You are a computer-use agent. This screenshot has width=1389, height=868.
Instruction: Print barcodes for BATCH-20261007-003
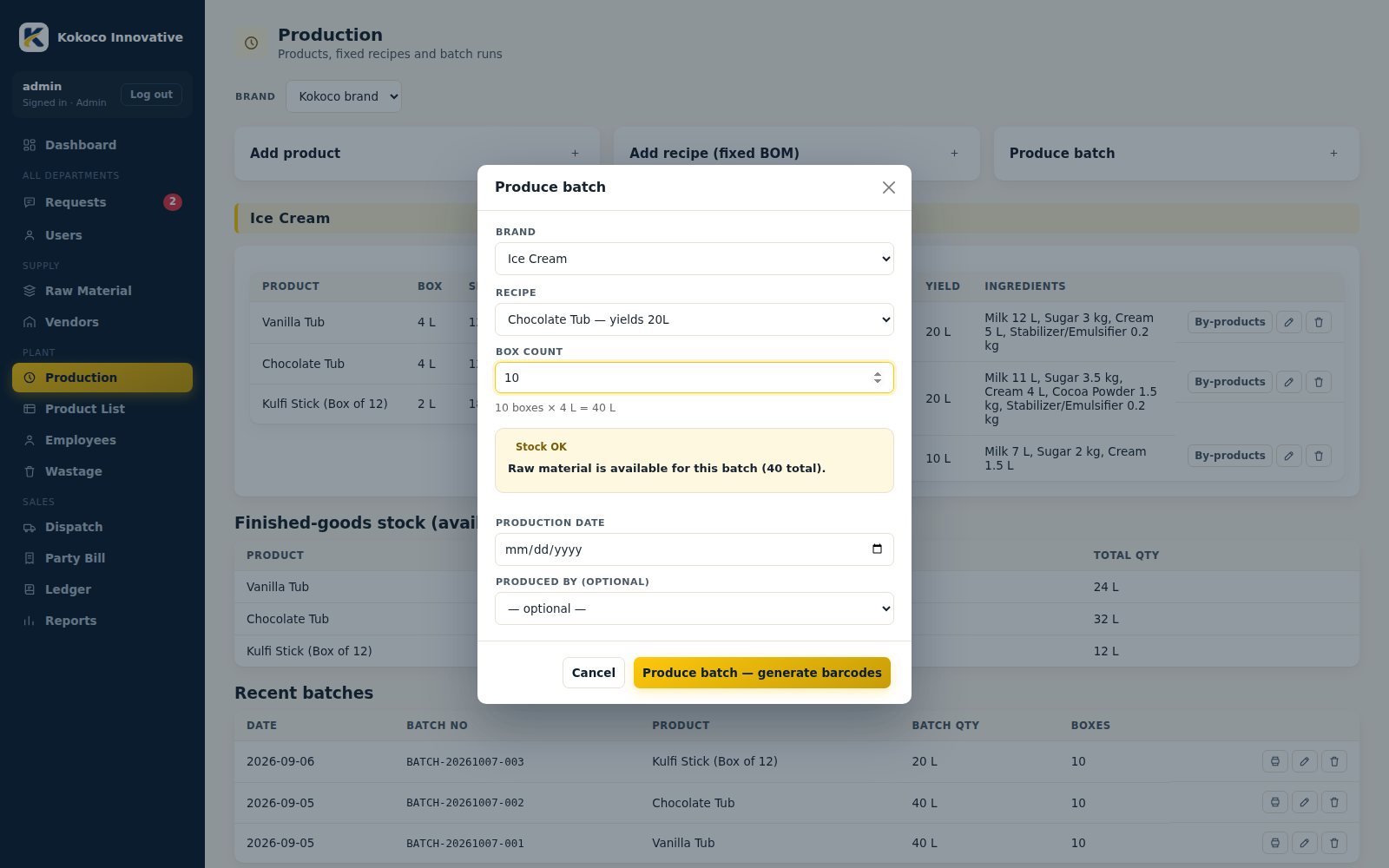coord(1274,761)
